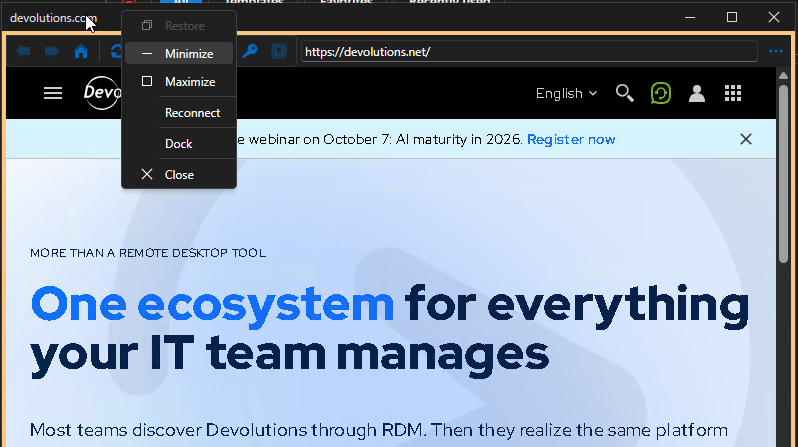Click the One ecosystem headline text
Viewport: 798px width, 447px height.
point(212,304)
